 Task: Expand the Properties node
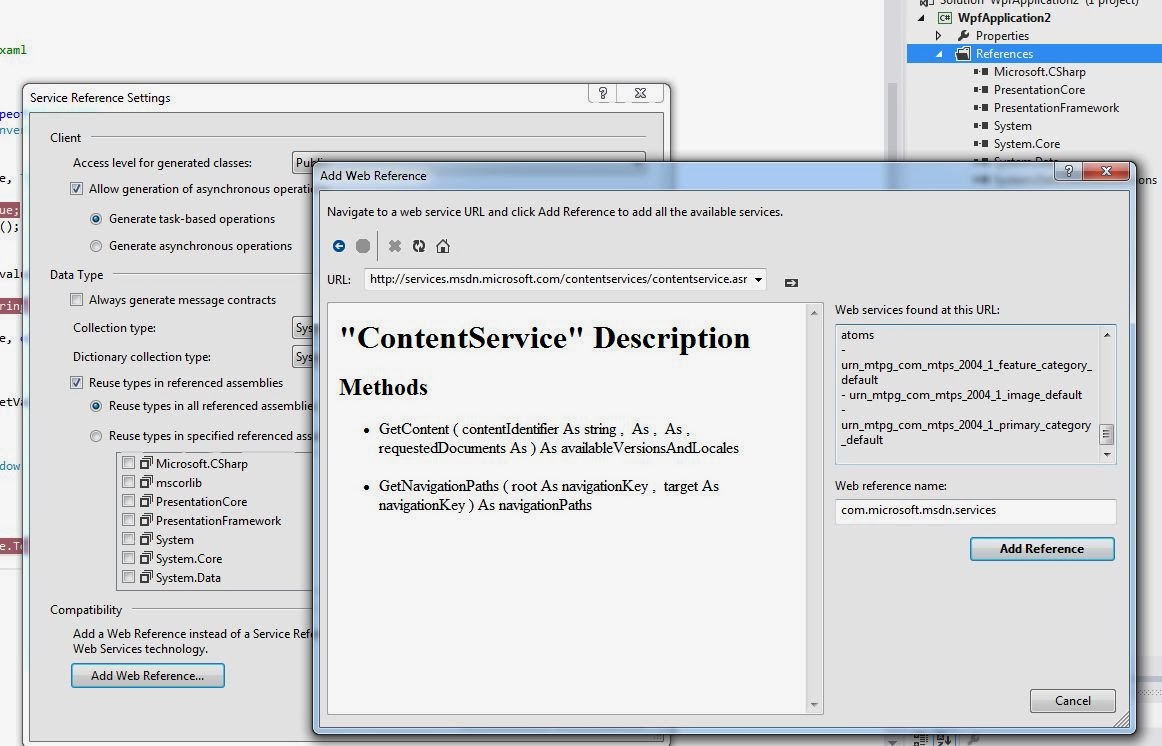tap(938, 36)
